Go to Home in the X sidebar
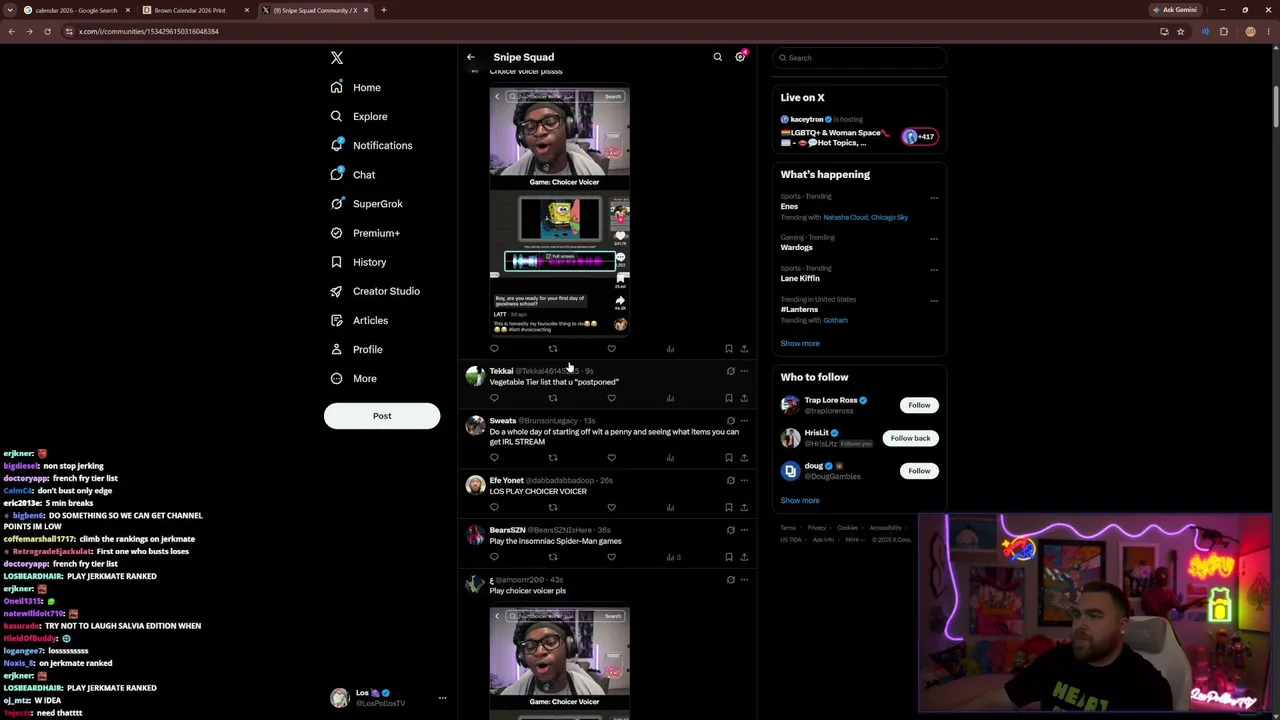 356,87
